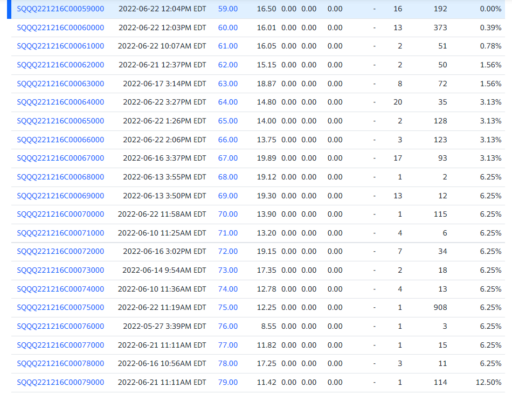Open contract SQQQ221216C00074000
Screen dimensions: 512x394
60,289
